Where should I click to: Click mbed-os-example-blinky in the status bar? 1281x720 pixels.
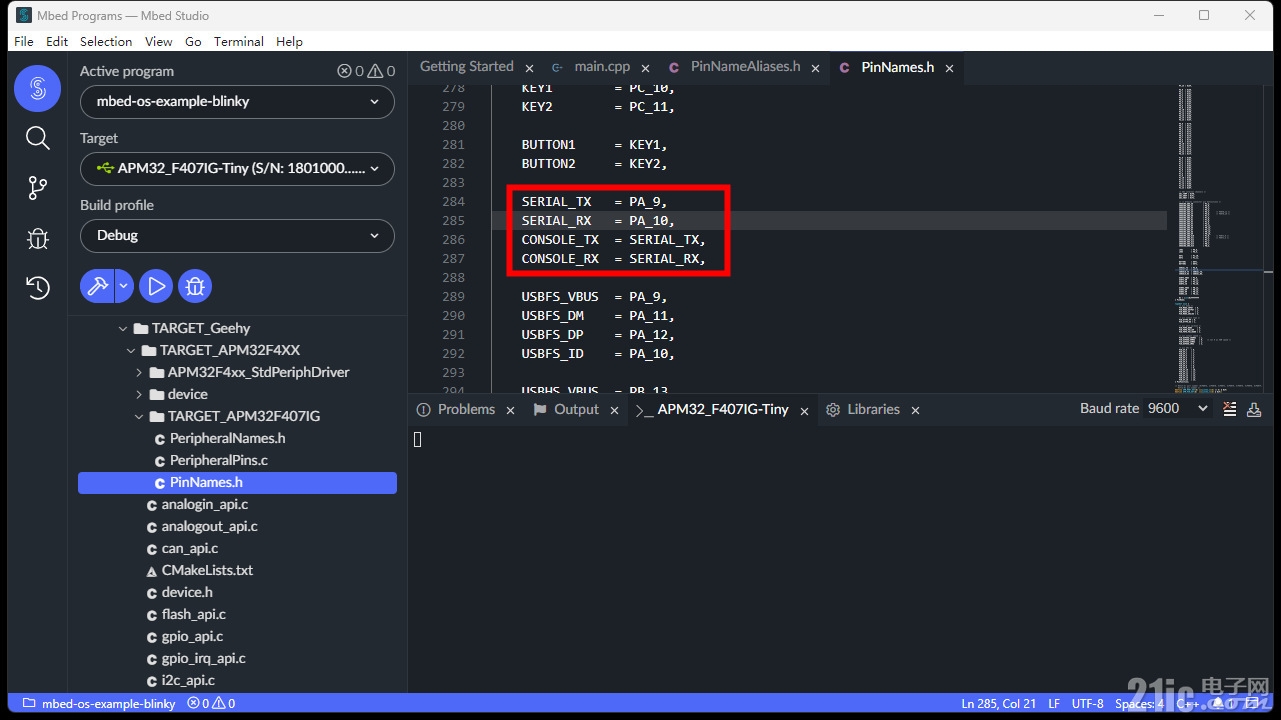click(99, 703)
